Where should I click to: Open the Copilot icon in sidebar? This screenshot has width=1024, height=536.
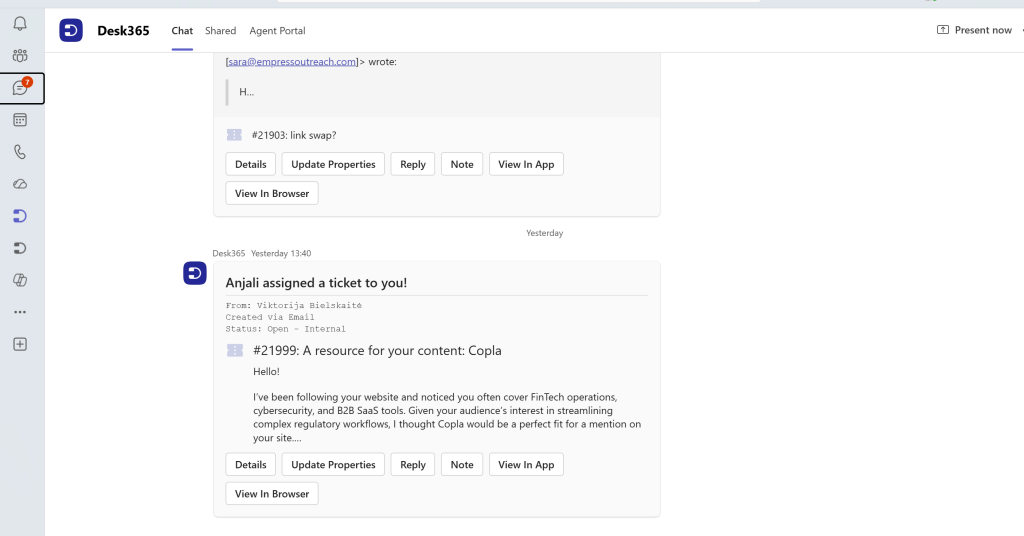click(x=20, y=280)
